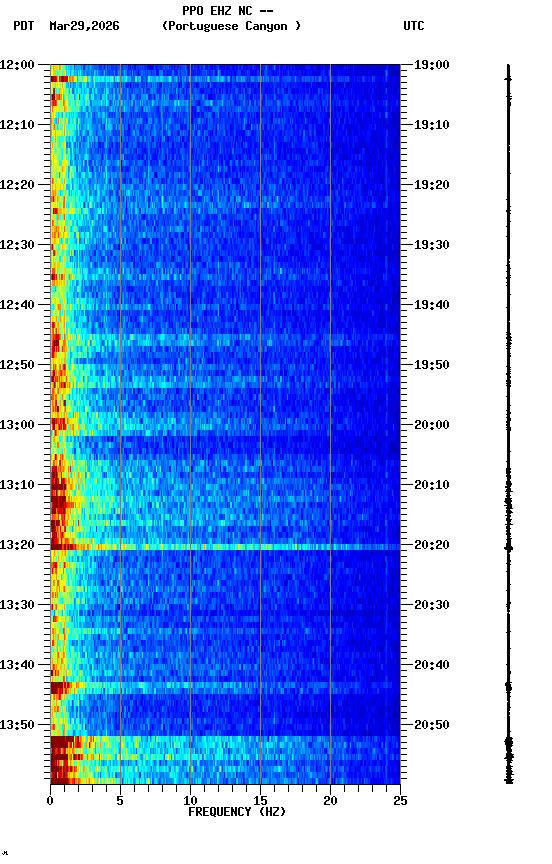The height and width of the screenshot is (864, 552).
Task: Click the 10 Hz frequency axis label
Action: 190,801
